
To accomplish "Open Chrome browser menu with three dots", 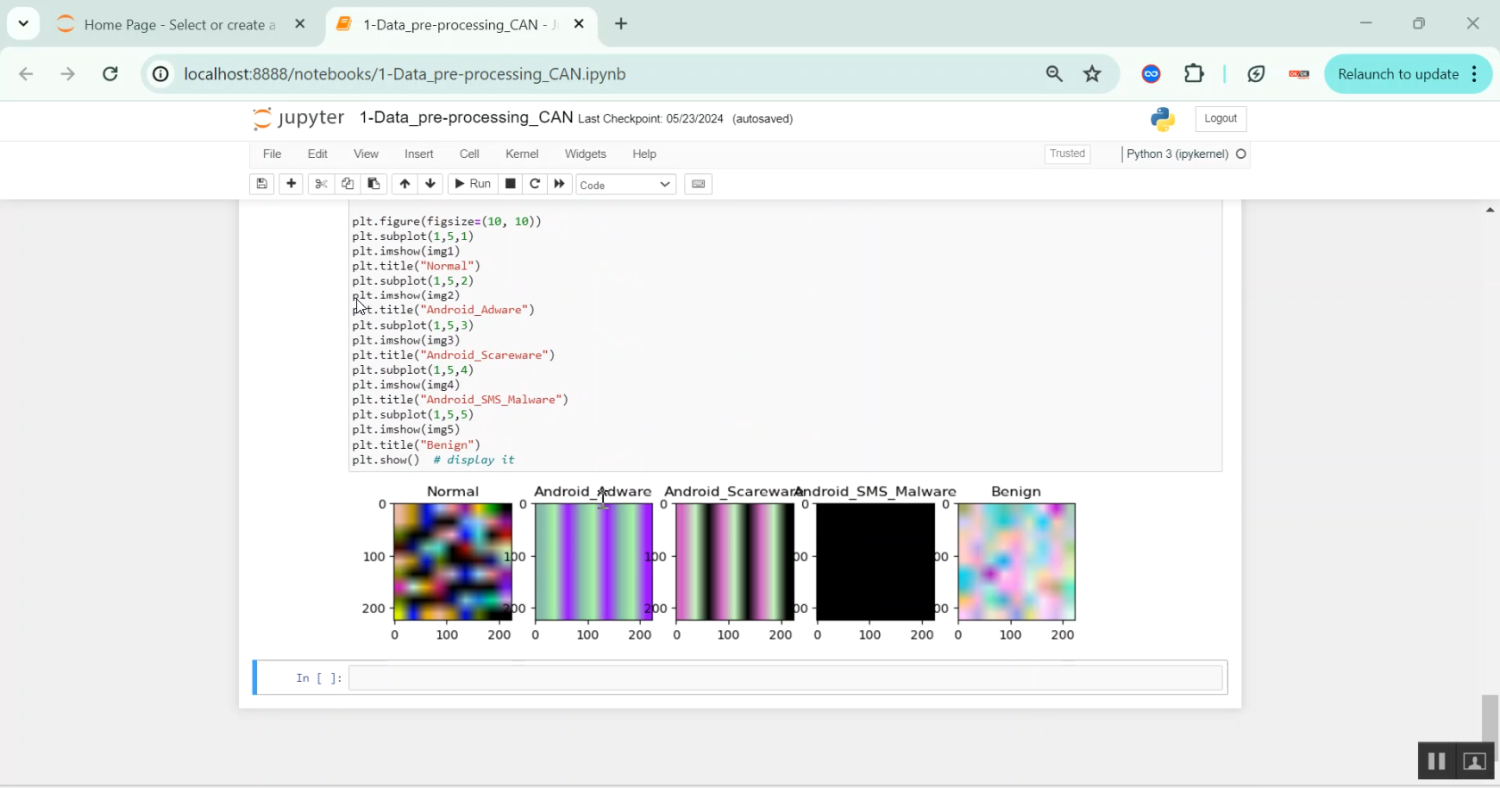I will click(x=1474, y=74).
